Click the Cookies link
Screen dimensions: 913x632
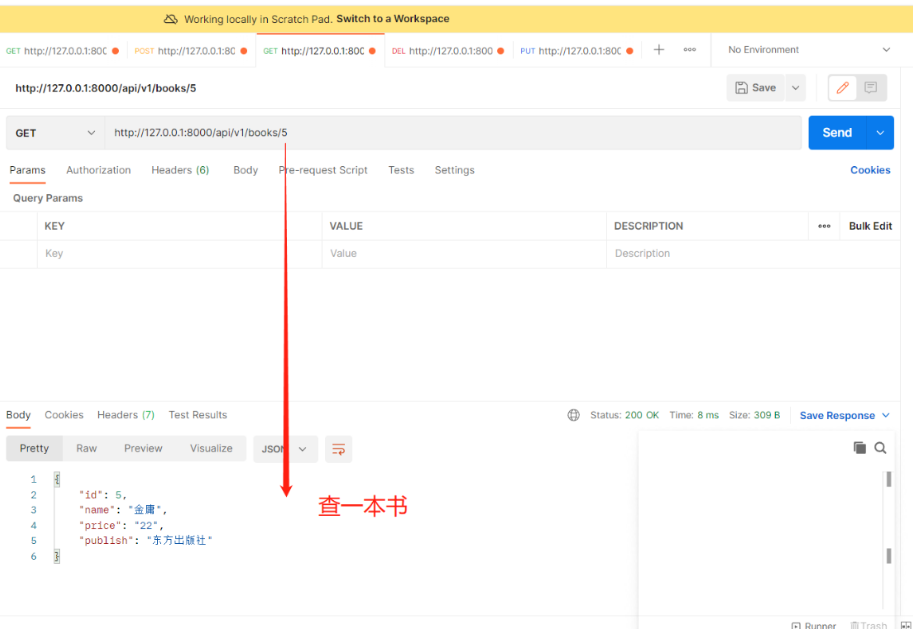point(870,170)
